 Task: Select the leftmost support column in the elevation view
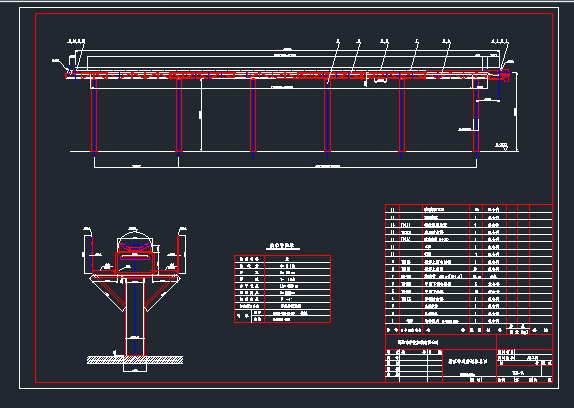(x=94, y=115)
